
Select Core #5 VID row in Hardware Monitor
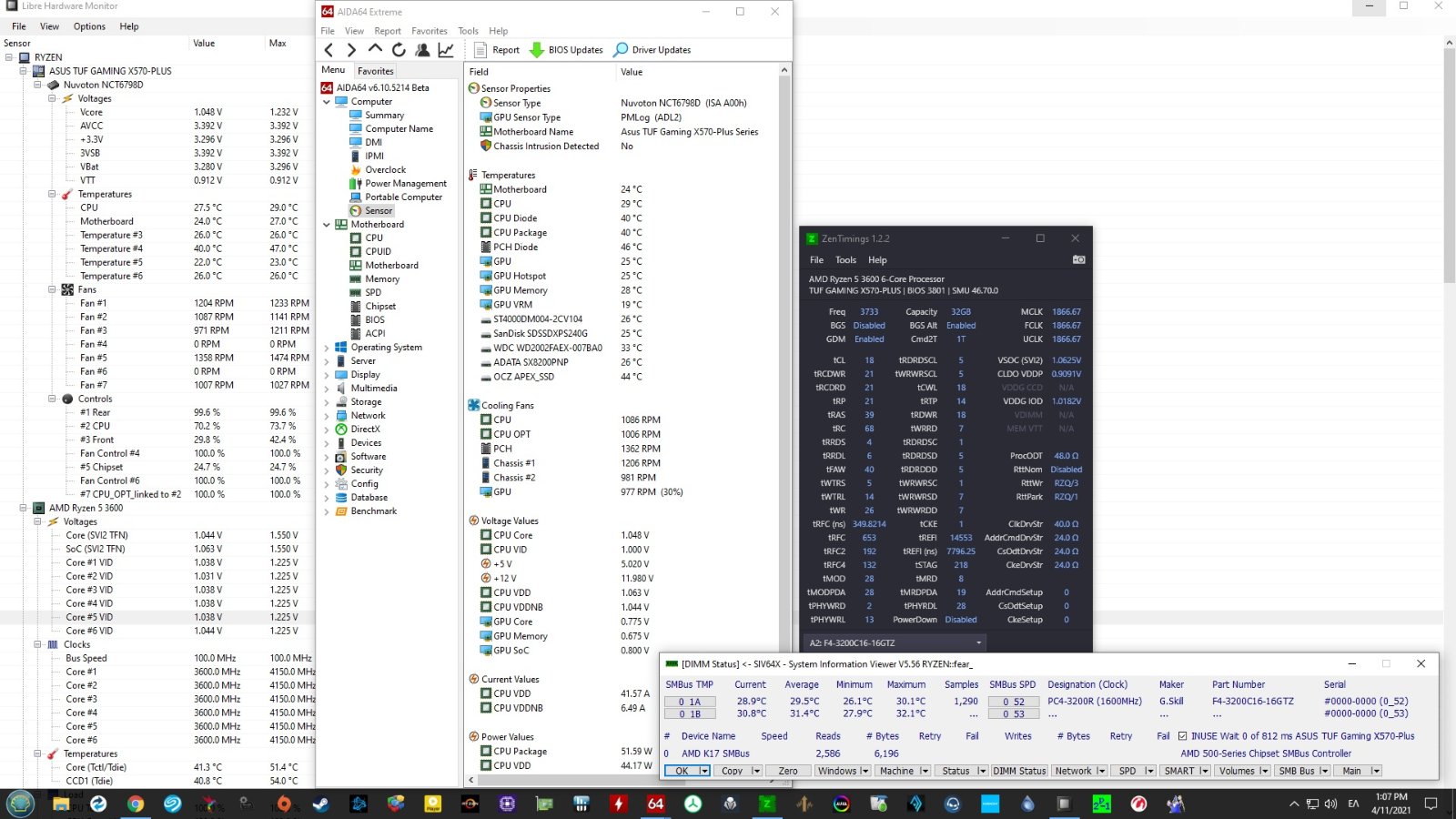point(158,617)
